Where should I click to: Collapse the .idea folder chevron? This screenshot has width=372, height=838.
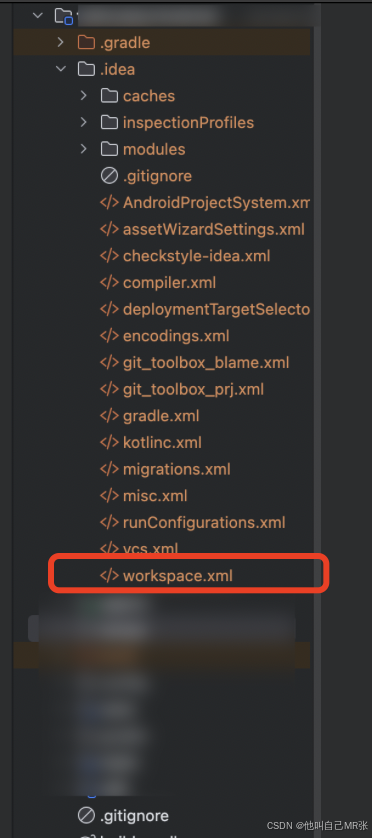pyautogui.click(x=61, y=69)
